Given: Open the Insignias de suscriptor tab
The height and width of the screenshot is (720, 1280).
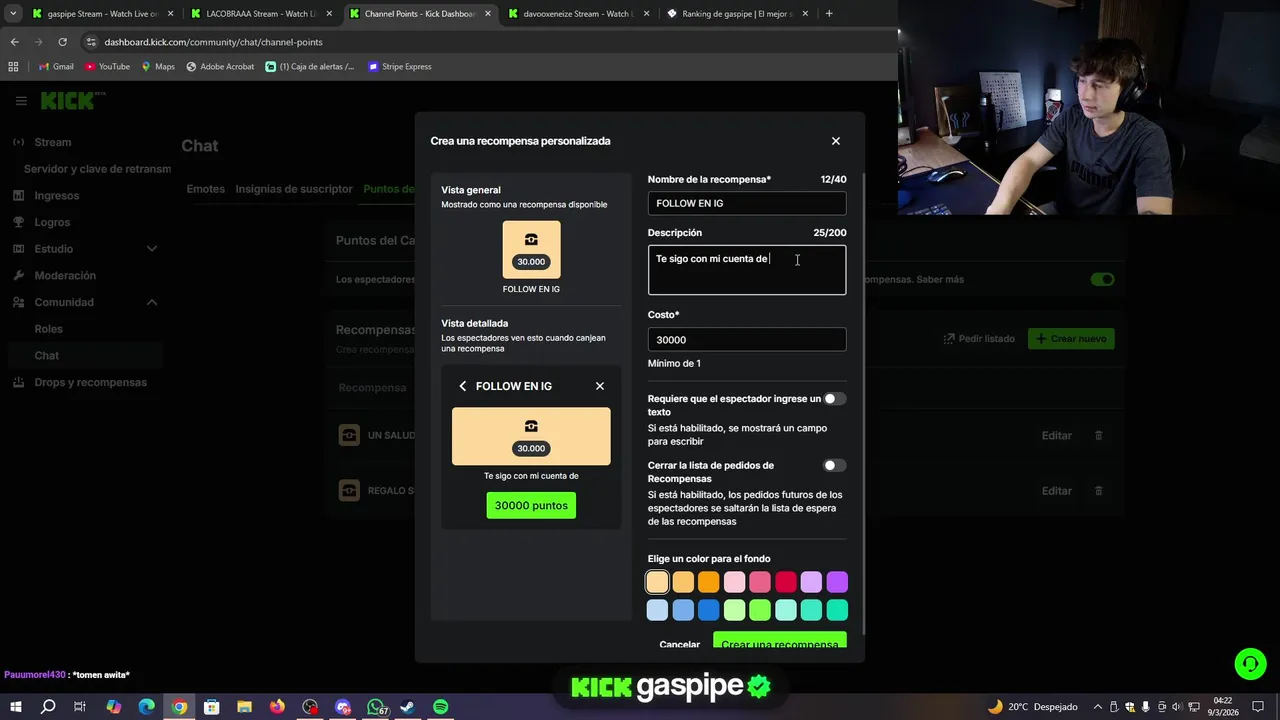Looking at the screenshot, I should coord(294,189).
